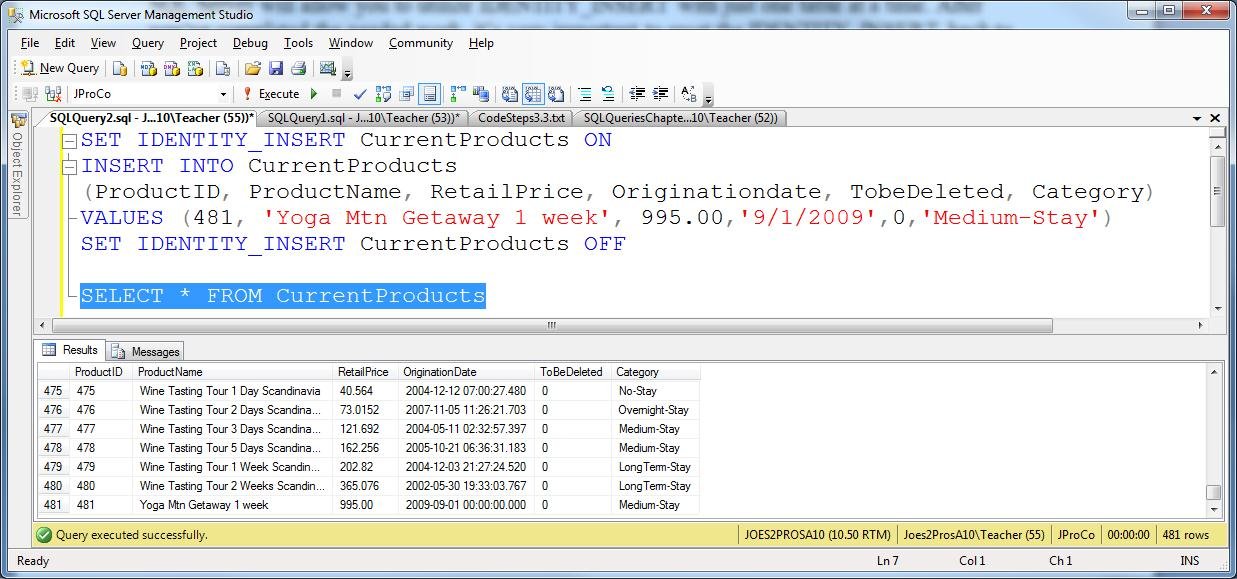Click the editor horizontal scroll right arrow
This screenshot has width=1237, height=579.
pos(1200,325)
